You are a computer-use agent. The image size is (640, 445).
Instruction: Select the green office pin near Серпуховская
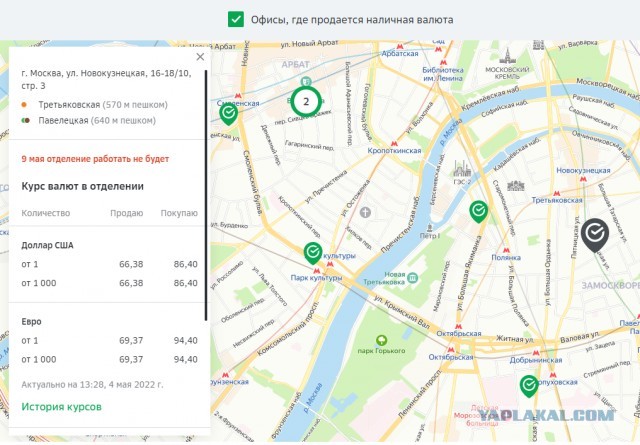[529, 386]
